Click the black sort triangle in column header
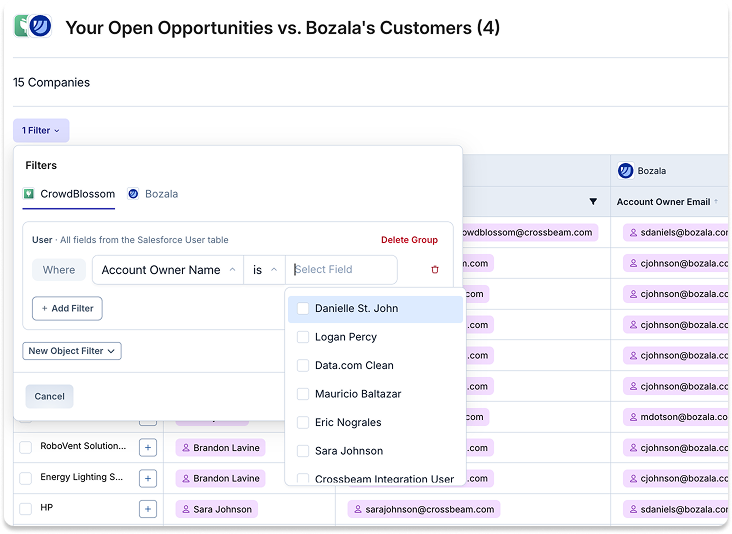The height and width of the screenshot is (534, 732). pos(593,202)
